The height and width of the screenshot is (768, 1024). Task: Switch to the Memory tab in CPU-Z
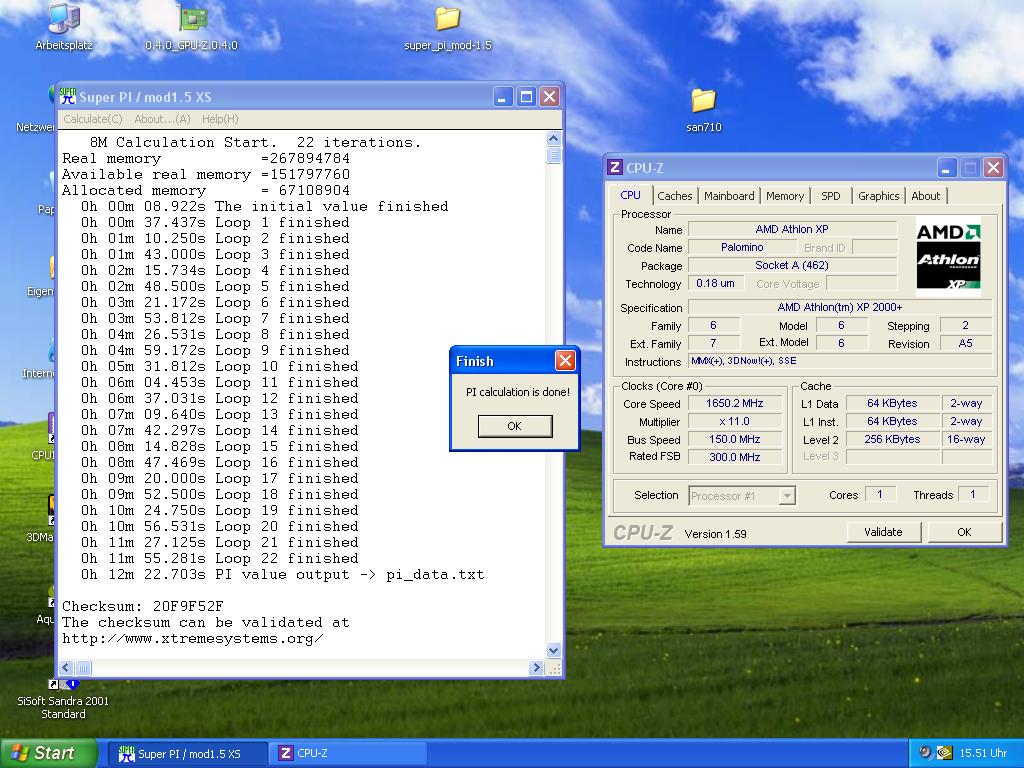[785, 196]
